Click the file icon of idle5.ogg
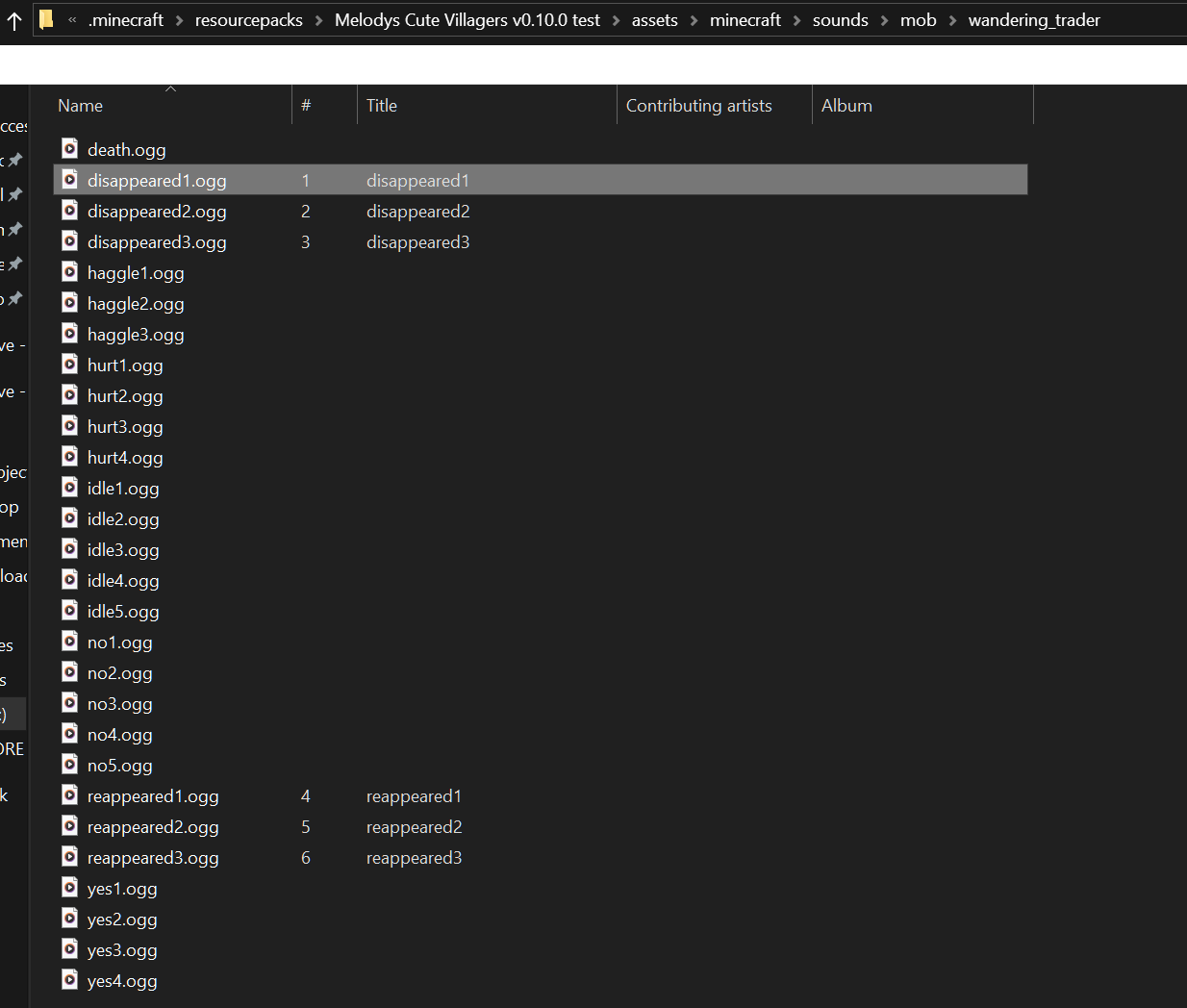Viewport: 1187px width, 1008px height. tap(70, 610)
